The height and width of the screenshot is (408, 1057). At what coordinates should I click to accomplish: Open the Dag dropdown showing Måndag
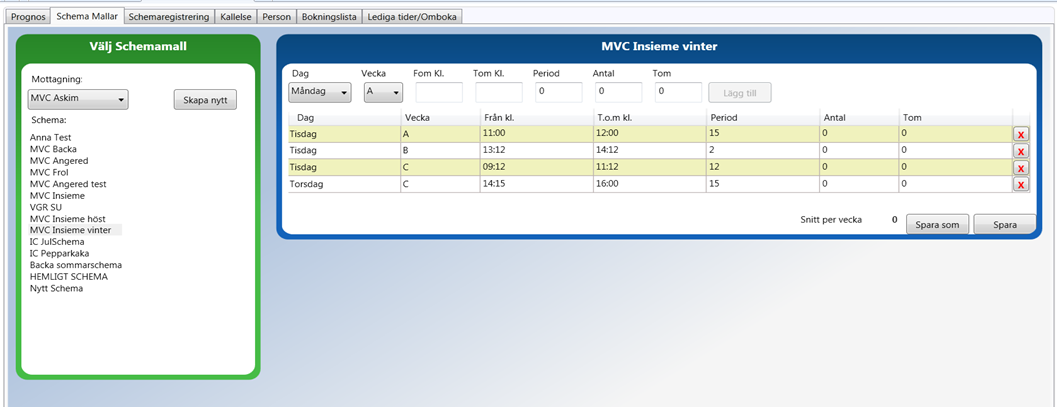pos(320,93)
